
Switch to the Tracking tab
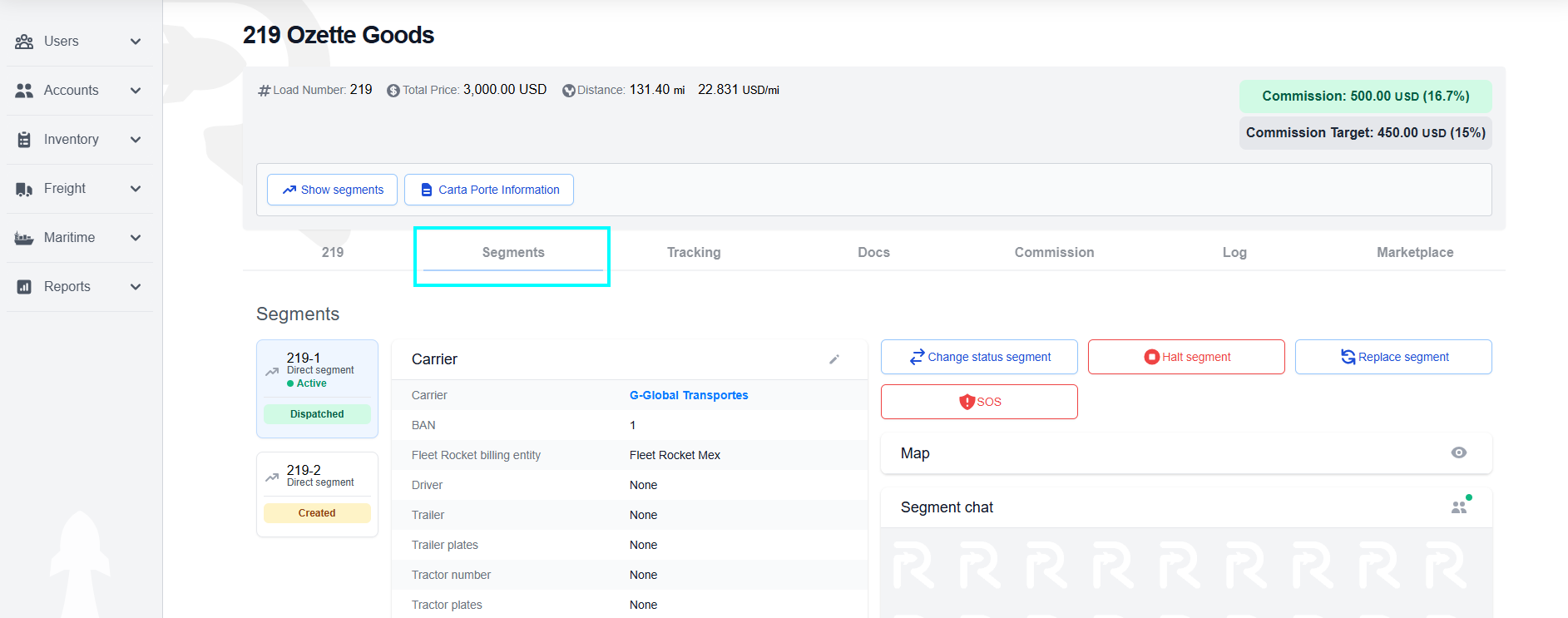pos(693,252)
